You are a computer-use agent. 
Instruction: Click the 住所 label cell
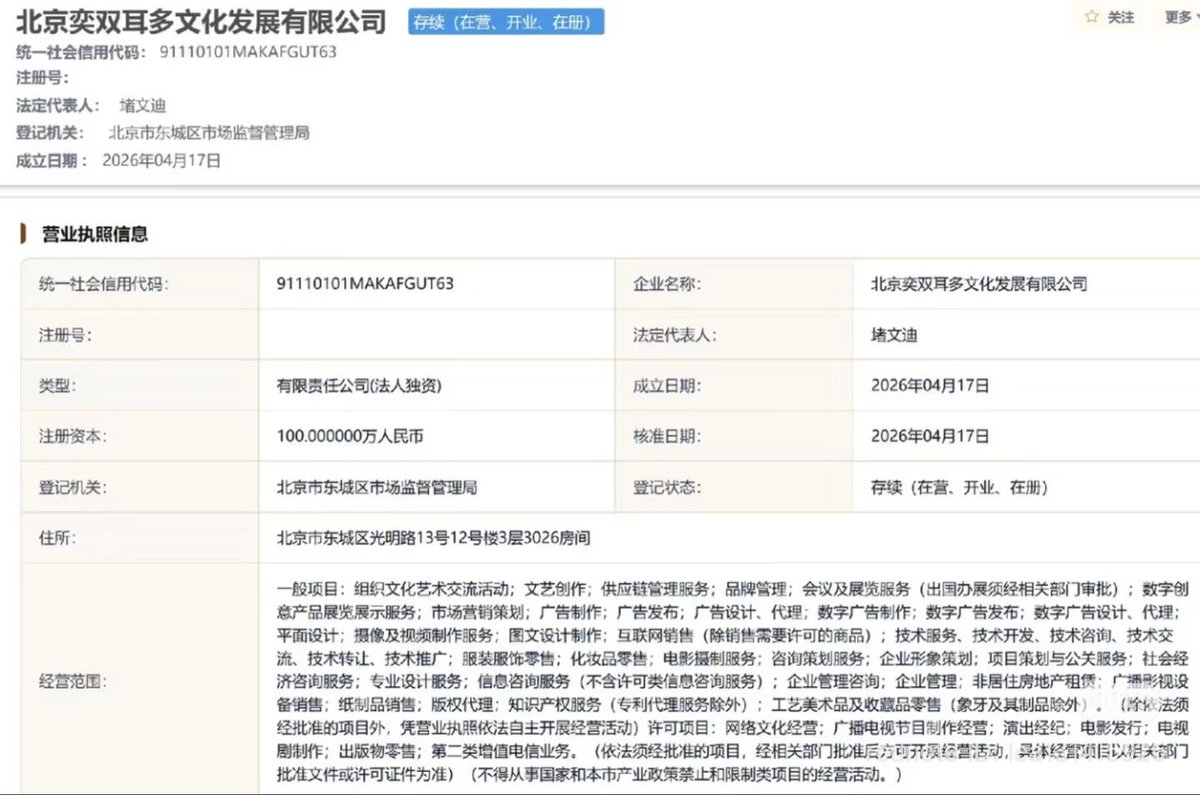coord(140,539)
